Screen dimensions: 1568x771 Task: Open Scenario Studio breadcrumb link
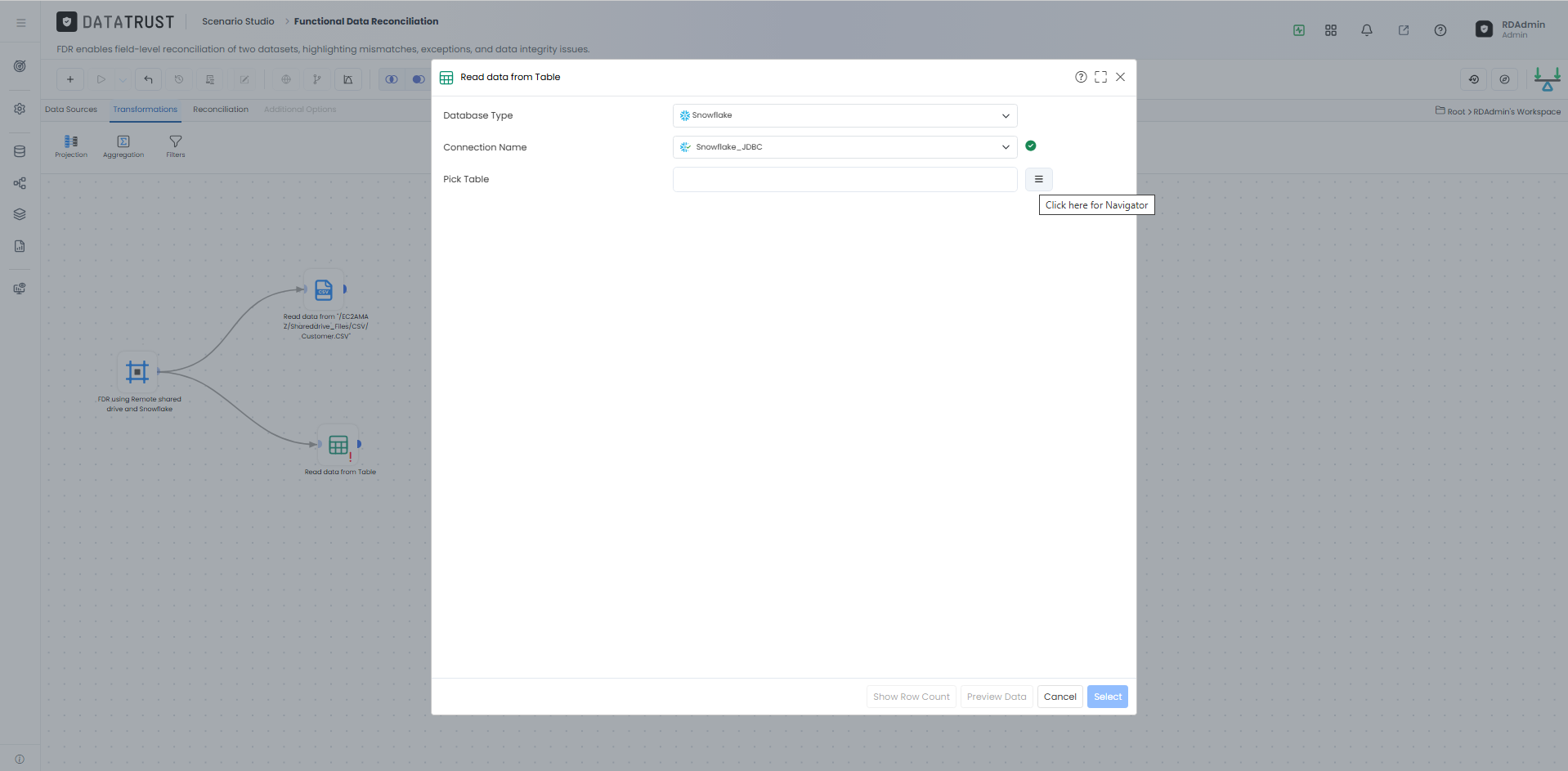(238, 21)
